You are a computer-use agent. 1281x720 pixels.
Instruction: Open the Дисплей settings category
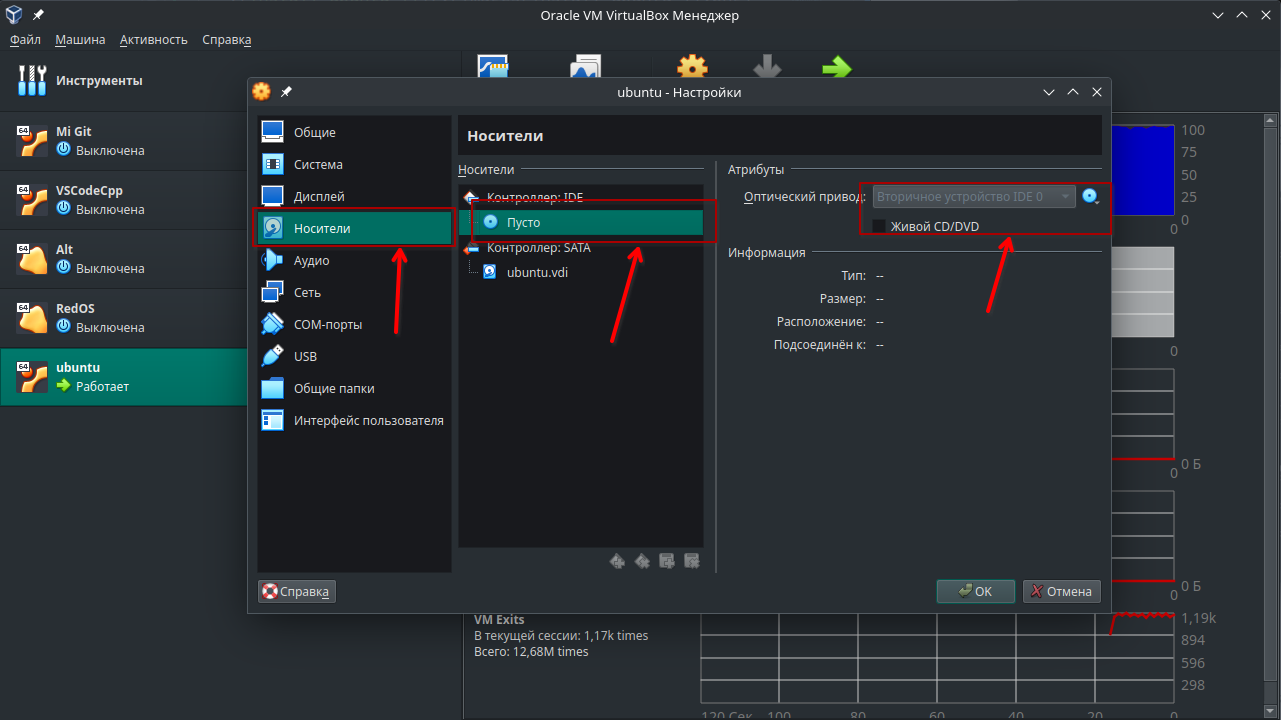[318, 197]
